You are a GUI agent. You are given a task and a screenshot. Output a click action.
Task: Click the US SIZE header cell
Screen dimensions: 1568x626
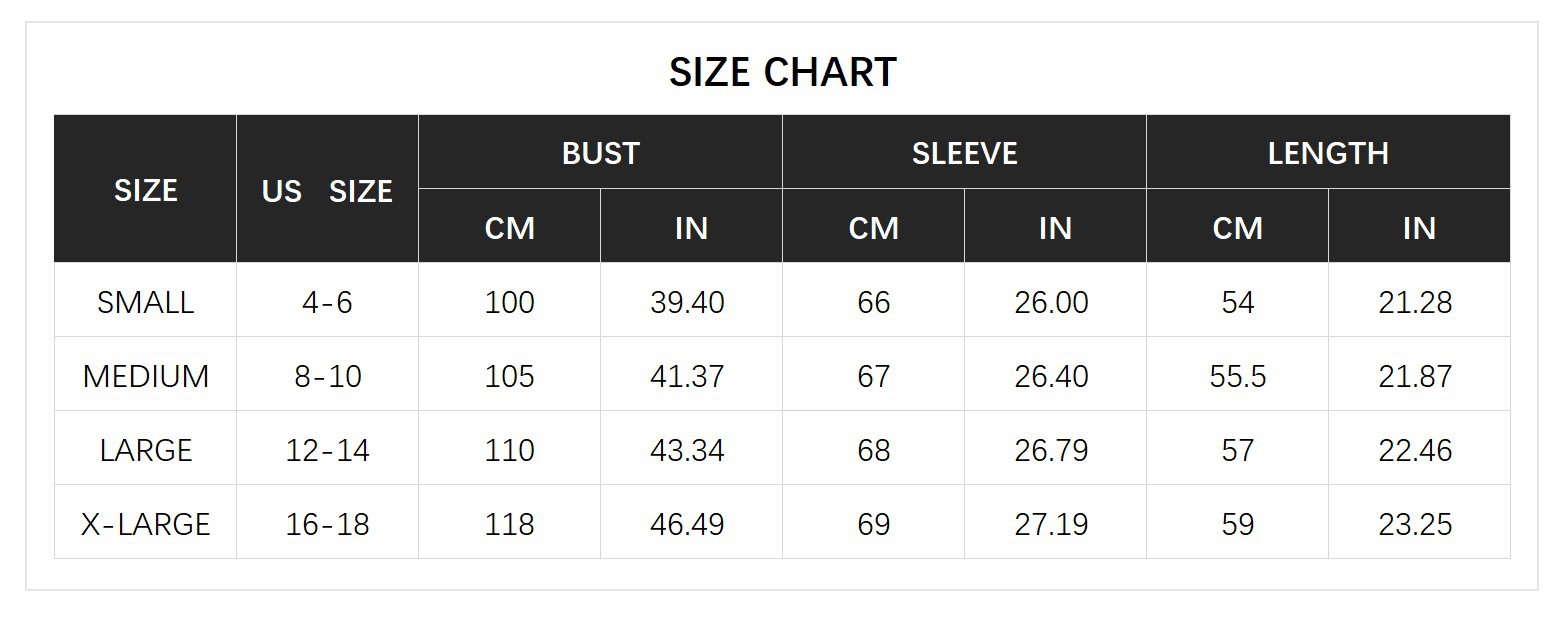tap(327, 190)
